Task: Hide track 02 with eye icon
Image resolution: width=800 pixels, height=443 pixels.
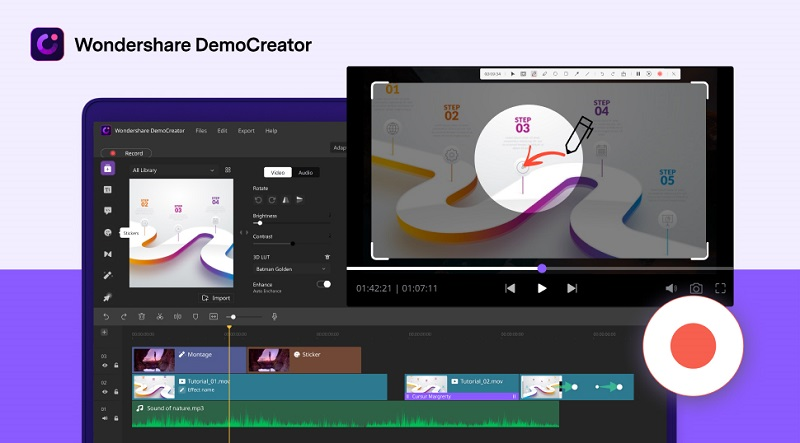Action: pyautogui.click(x=105, y=392)
